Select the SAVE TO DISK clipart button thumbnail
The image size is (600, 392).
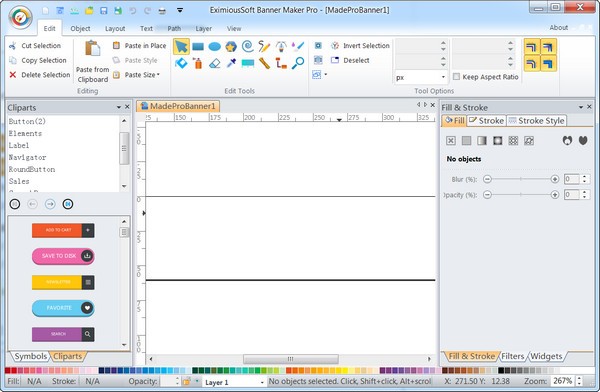(x=63, y=256)
